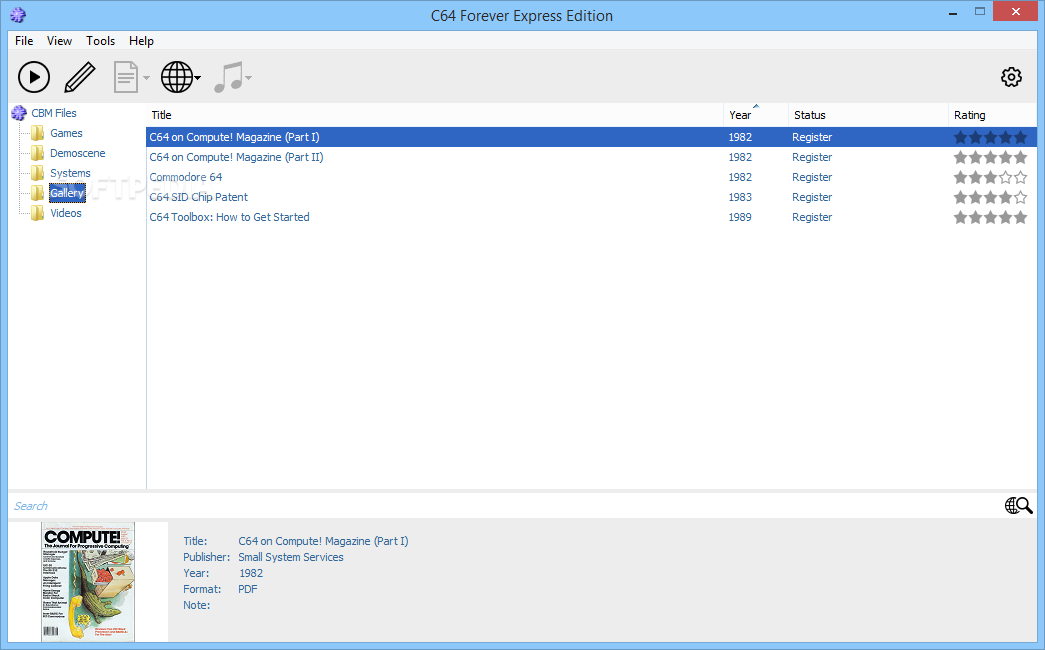Maximize the C64 Forever window

tap(980, 11)
